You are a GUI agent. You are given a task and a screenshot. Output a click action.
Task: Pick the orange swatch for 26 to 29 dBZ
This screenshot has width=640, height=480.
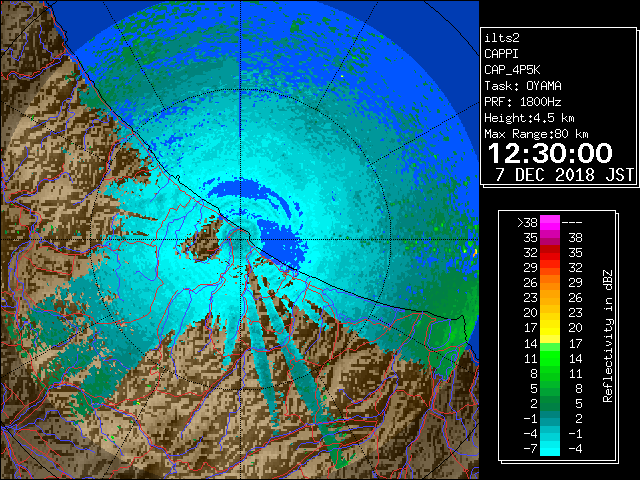[550, 283]
